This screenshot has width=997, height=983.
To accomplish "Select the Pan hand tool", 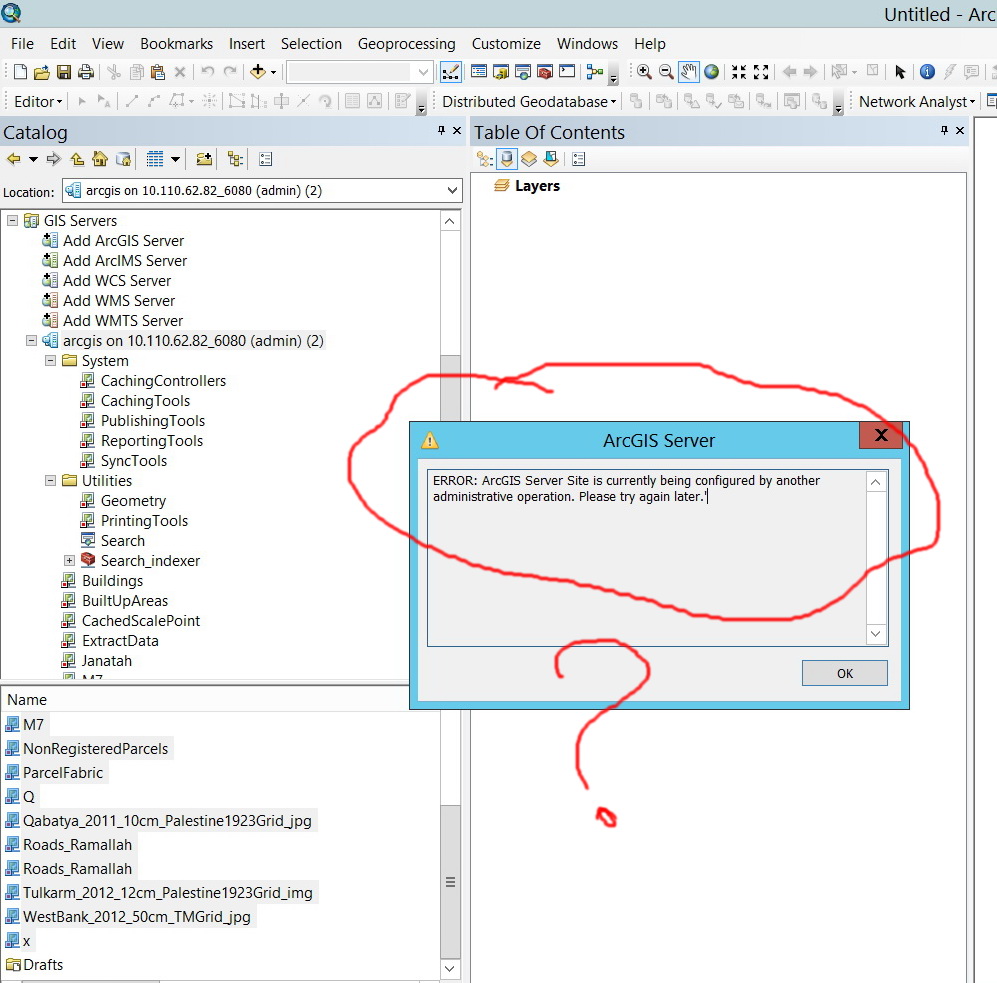I will [689, 72].
